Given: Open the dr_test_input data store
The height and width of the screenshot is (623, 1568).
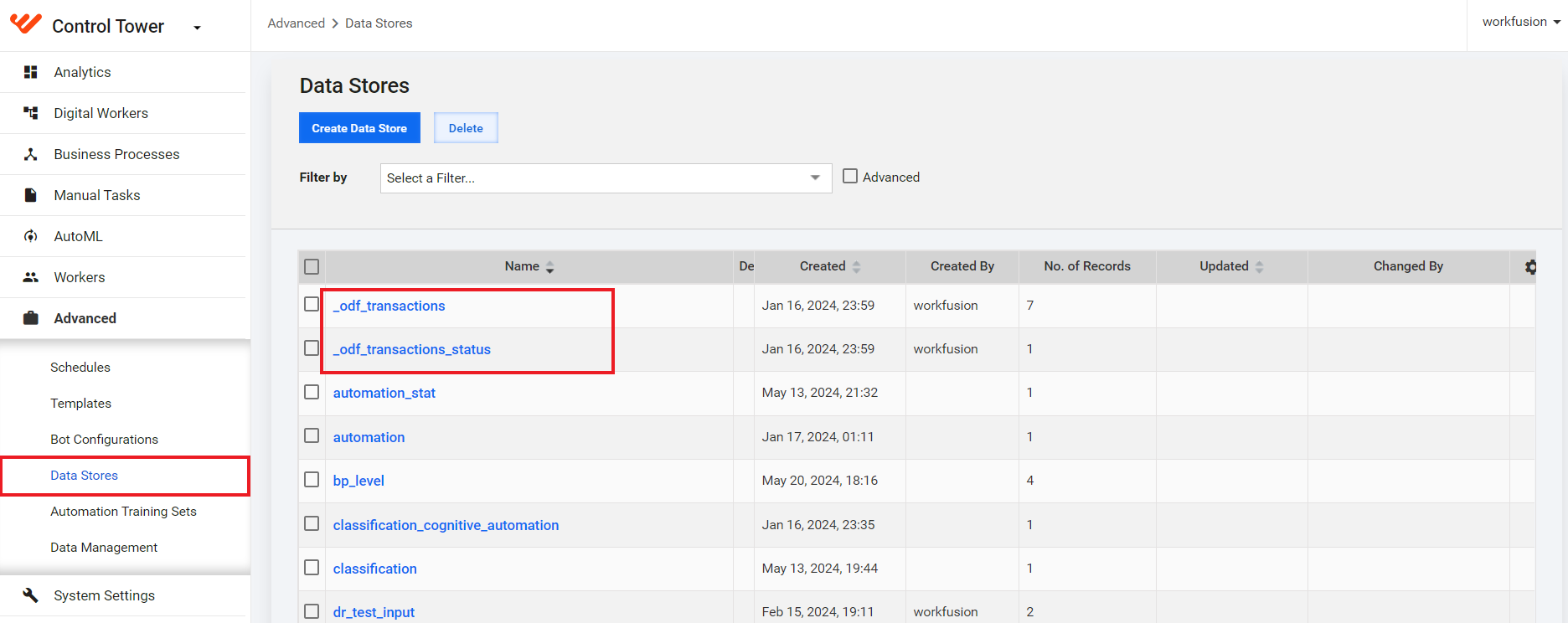Looking at the screenshot, I should coord(374,612).
